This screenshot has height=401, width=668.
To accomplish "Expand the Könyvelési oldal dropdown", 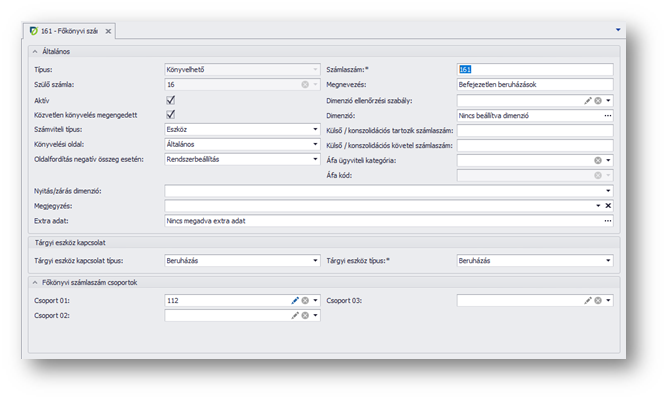I will tap(314, 145).
